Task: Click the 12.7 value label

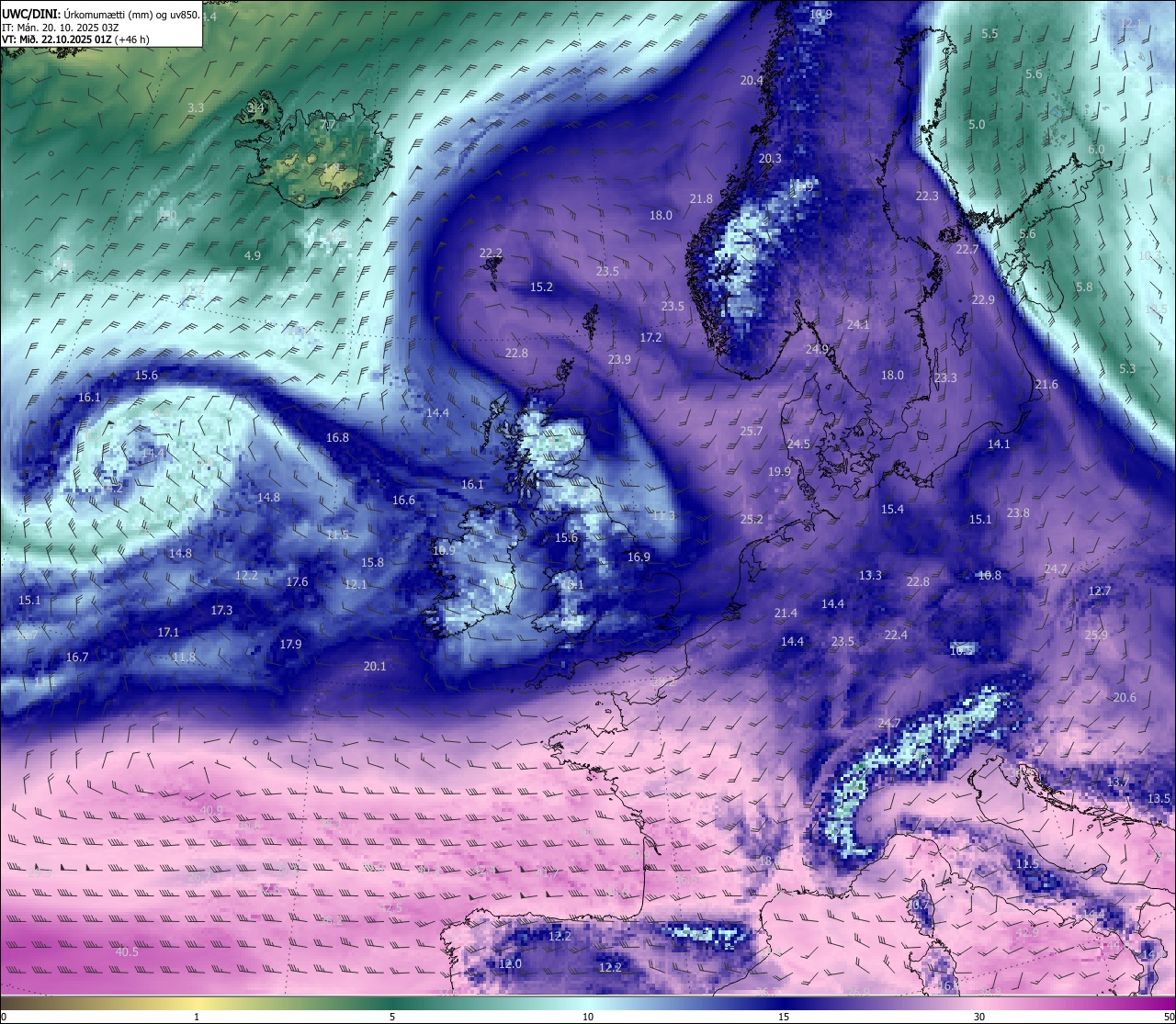Action: pos(1100,591)
